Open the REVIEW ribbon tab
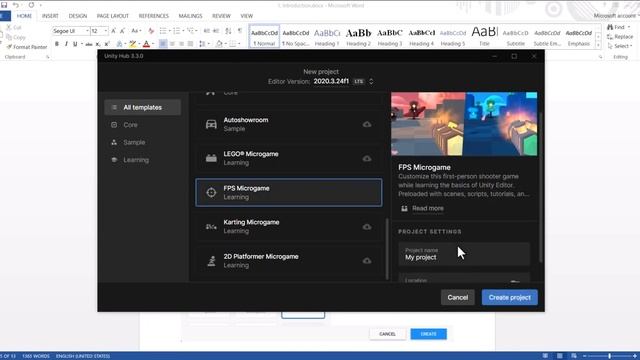Image resolution: width=640 pixels, height=360 pixels. coord(221,16)
